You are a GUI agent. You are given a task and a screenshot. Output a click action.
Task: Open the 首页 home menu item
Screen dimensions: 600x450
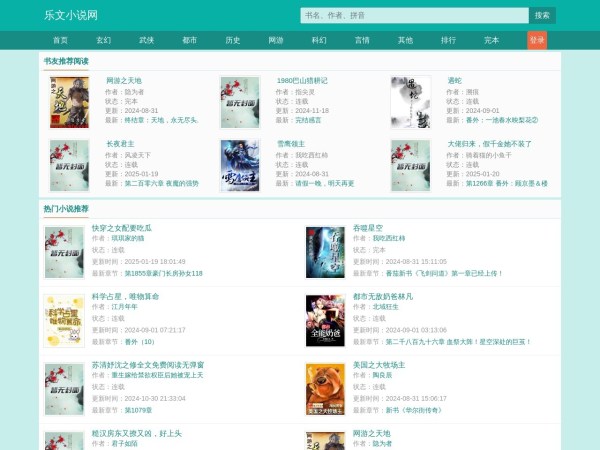coord(60,40)
